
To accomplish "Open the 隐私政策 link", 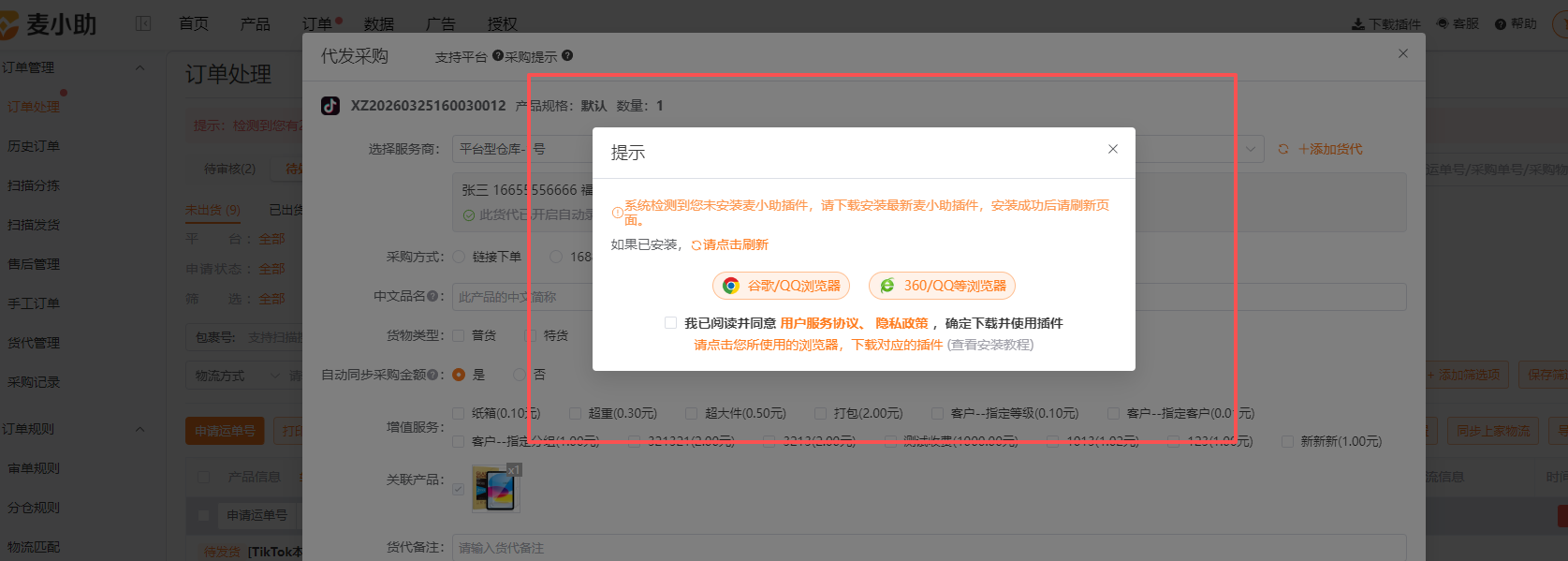I will point(901,322).
